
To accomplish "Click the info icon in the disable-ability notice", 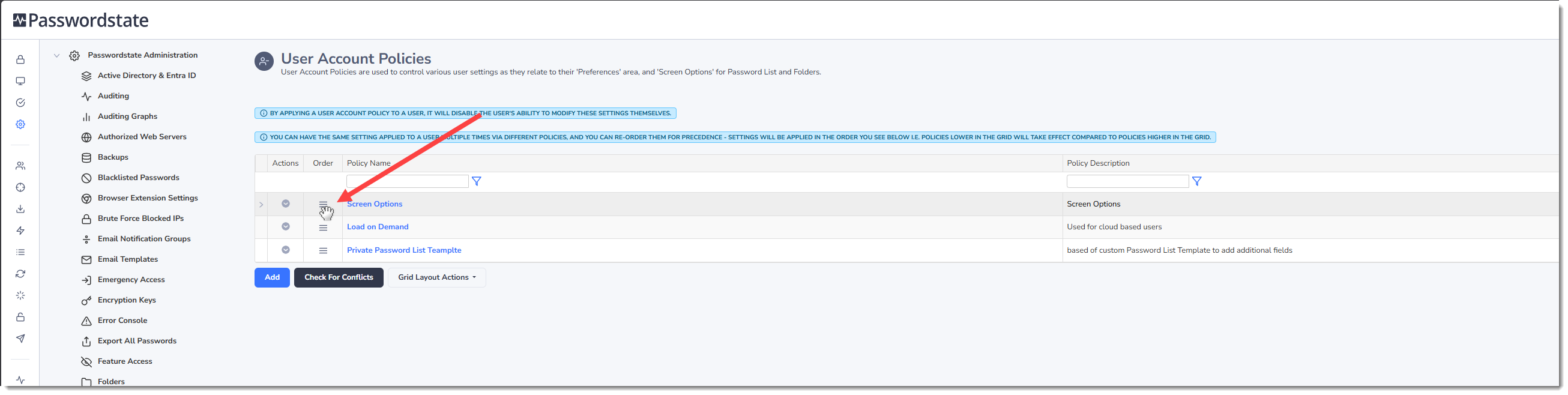I will pyautogui.click(x=264, y=113).
